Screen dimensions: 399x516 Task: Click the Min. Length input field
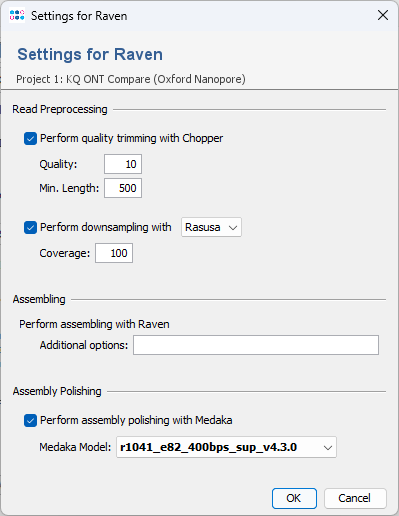point(123,188)
